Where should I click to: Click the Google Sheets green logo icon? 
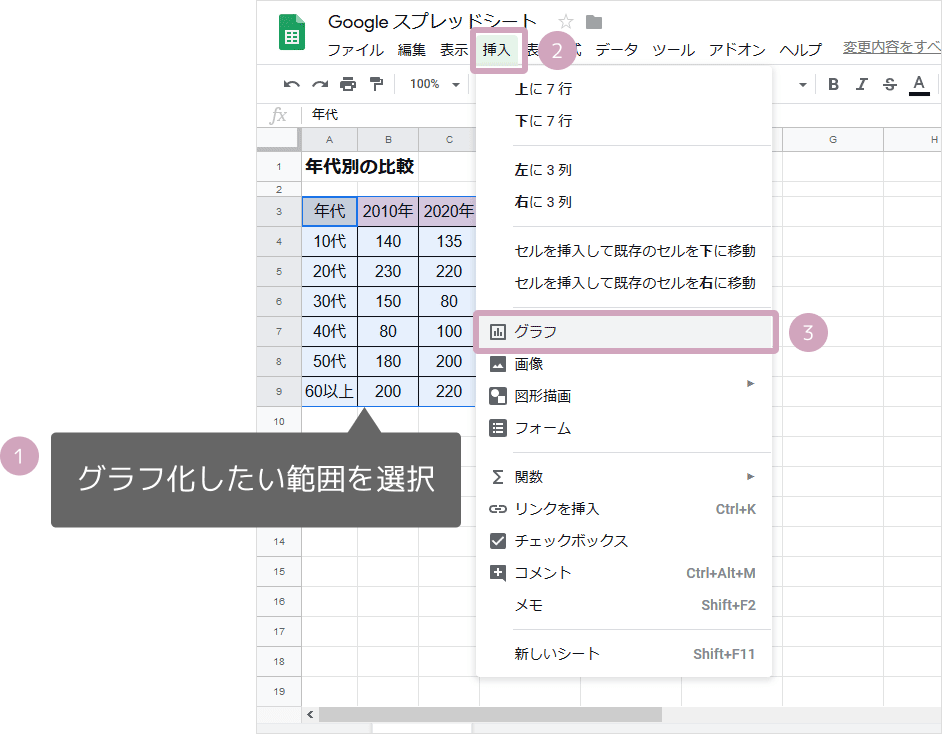[290, 30]
